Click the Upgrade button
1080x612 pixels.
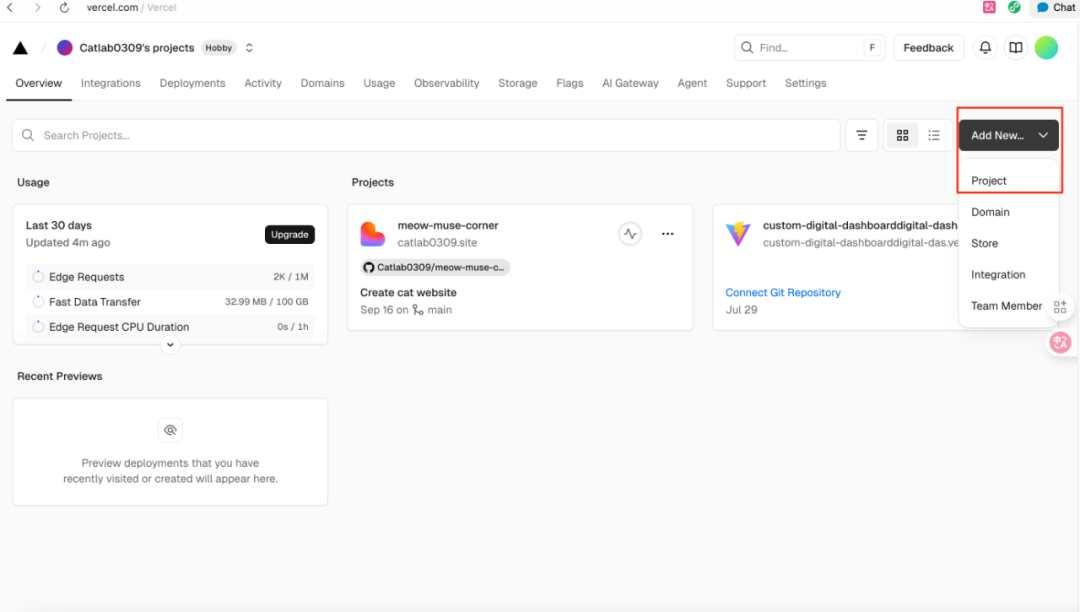tap(290, 235)
